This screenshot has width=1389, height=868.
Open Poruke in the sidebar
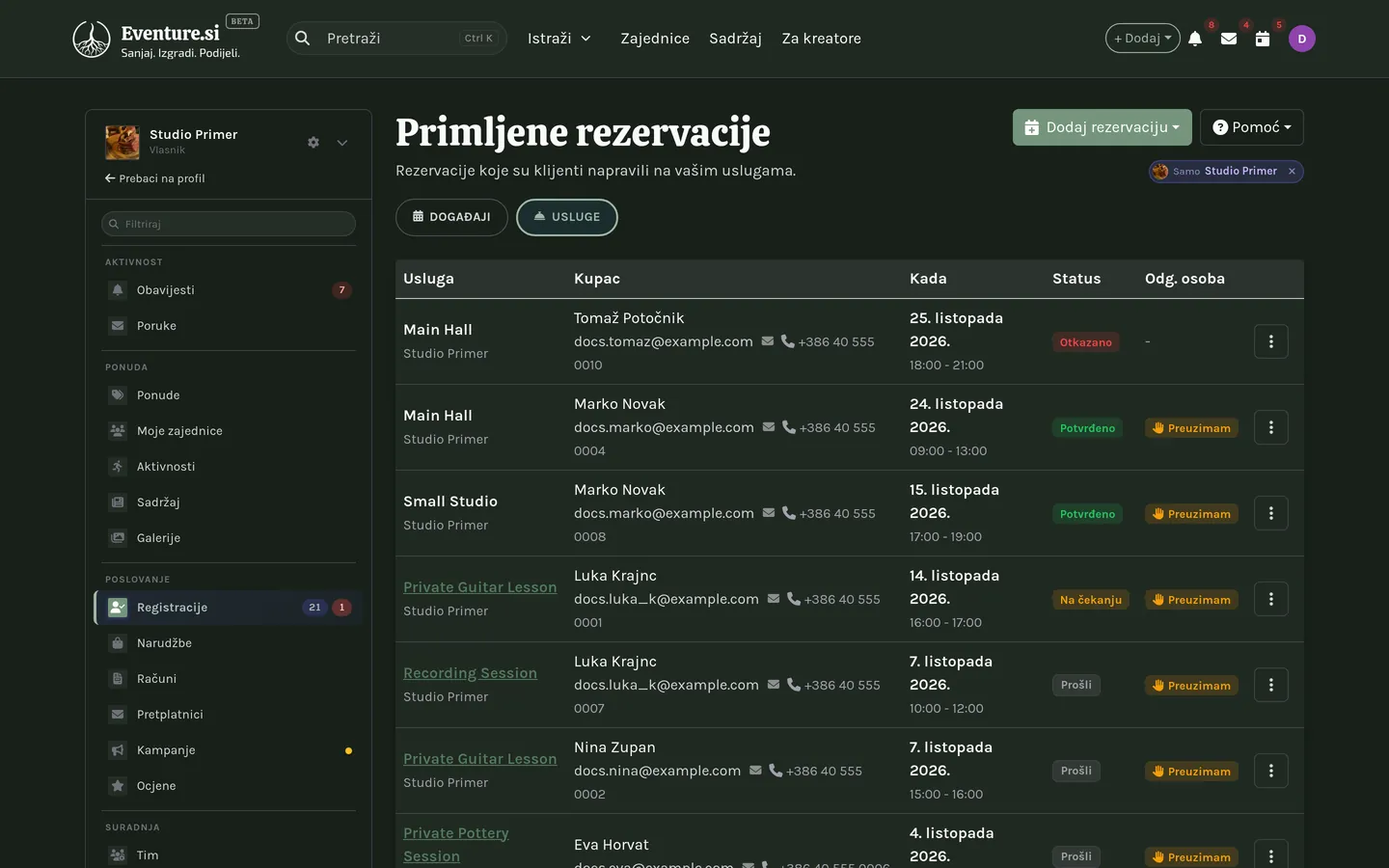coord(229,326)
